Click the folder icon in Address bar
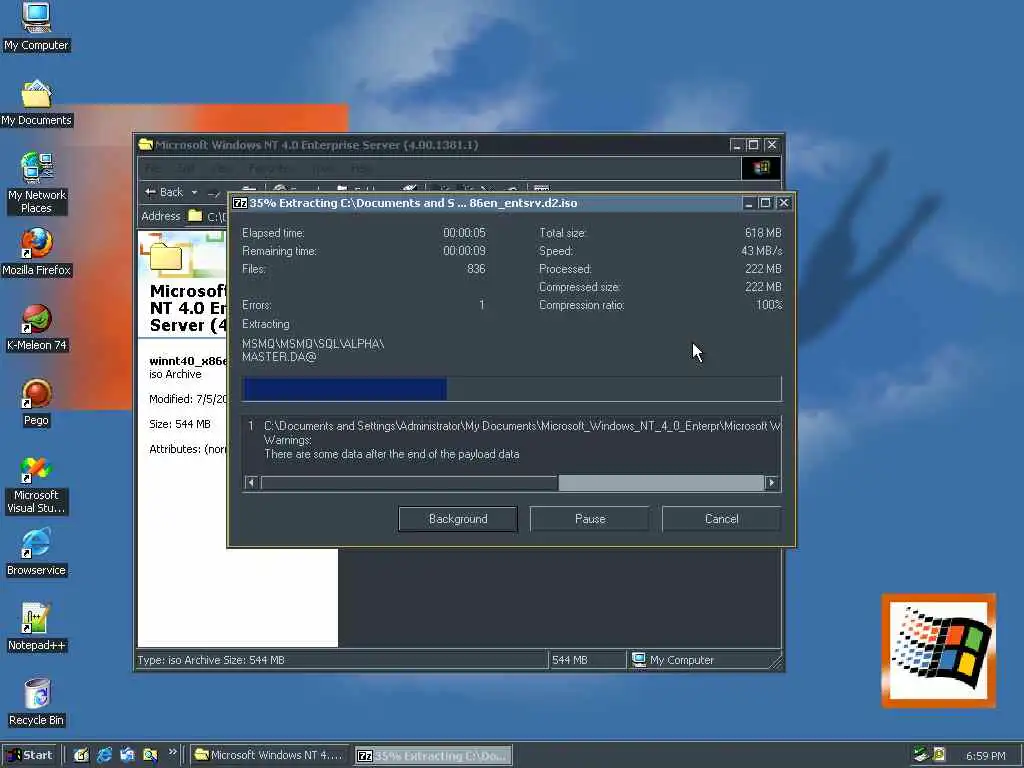1024x768 pixels. point(195,216)
